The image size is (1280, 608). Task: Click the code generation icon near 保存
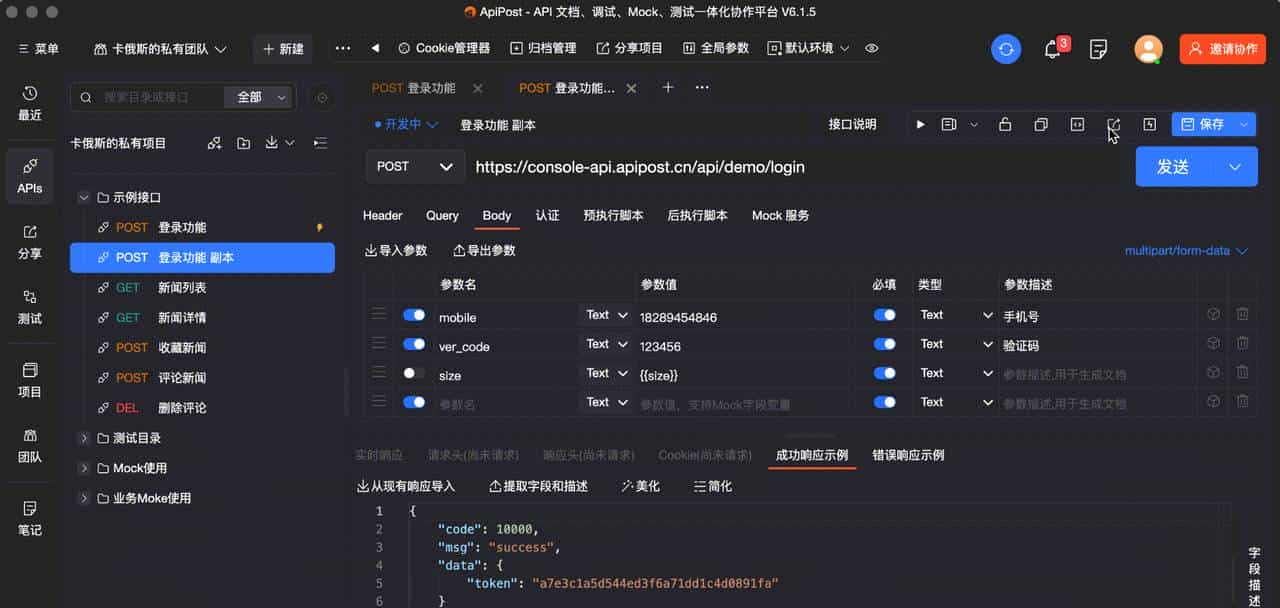point(1078,124)
